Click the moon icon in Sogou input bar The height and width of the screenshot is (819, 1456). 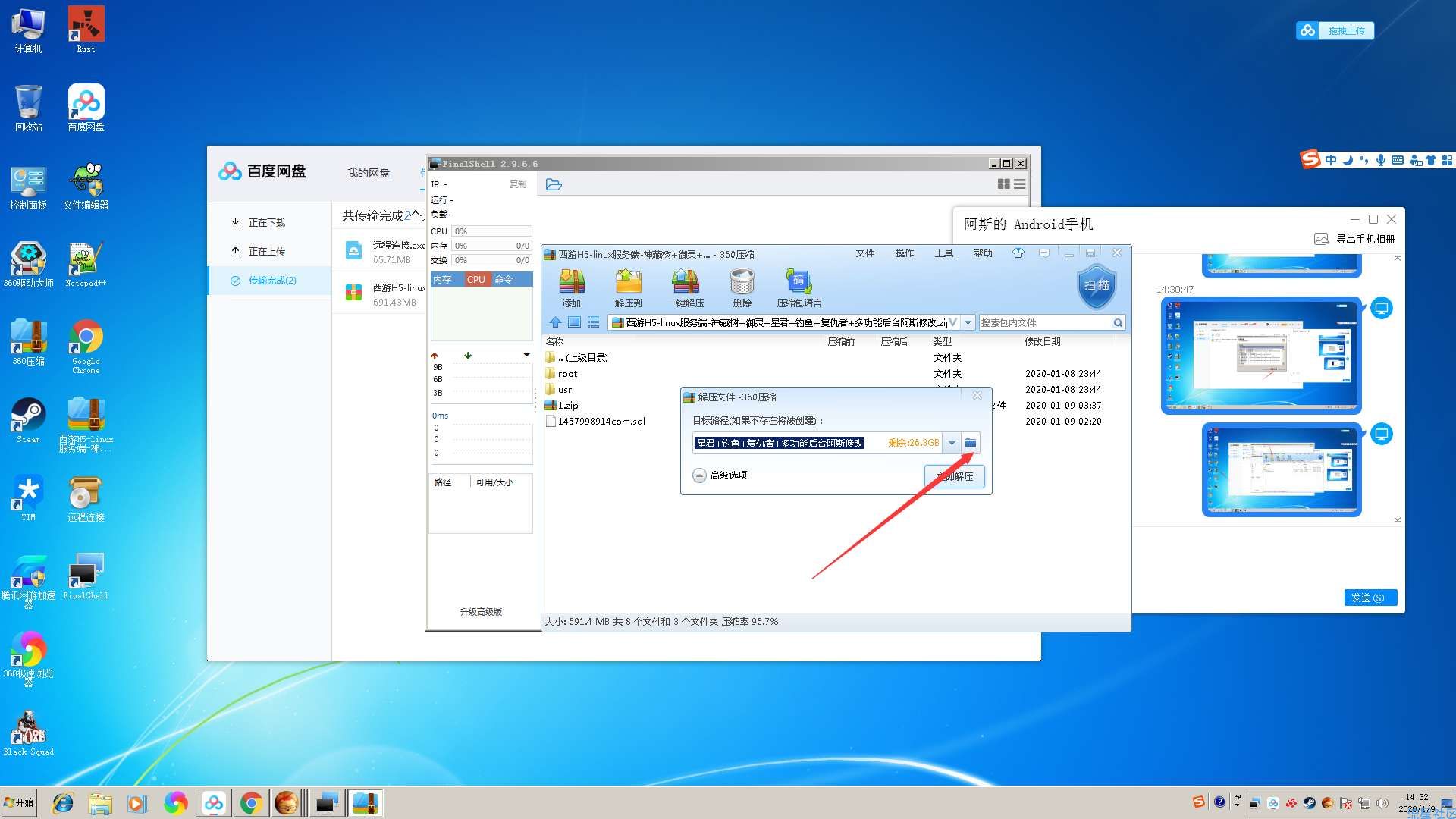pos(1348,160)
